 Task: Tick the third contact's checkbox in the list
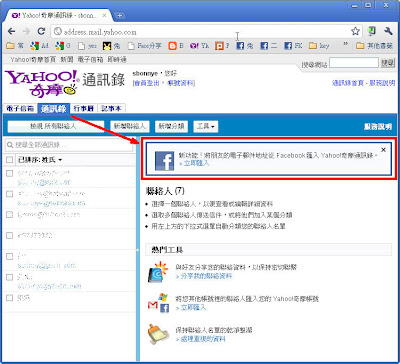[x=10, y=214]
